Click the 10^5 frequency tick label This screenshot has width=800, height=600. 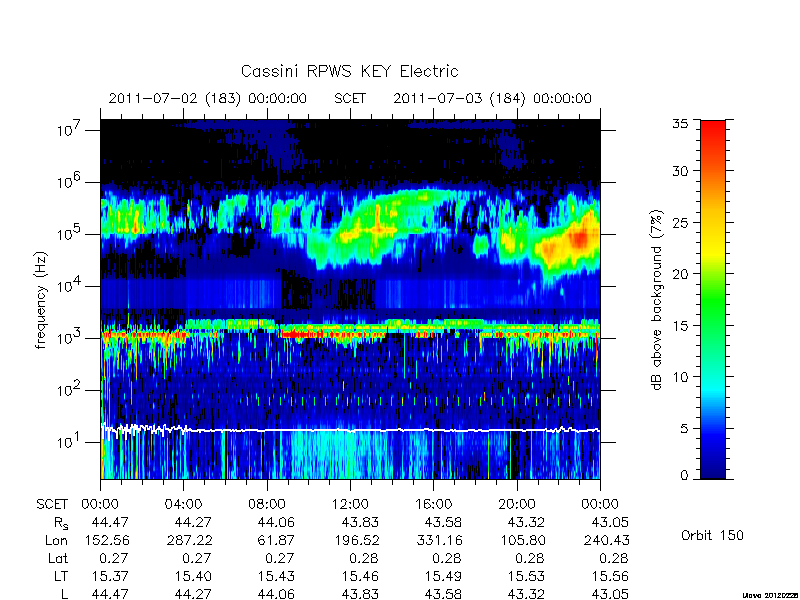point(70,234)
